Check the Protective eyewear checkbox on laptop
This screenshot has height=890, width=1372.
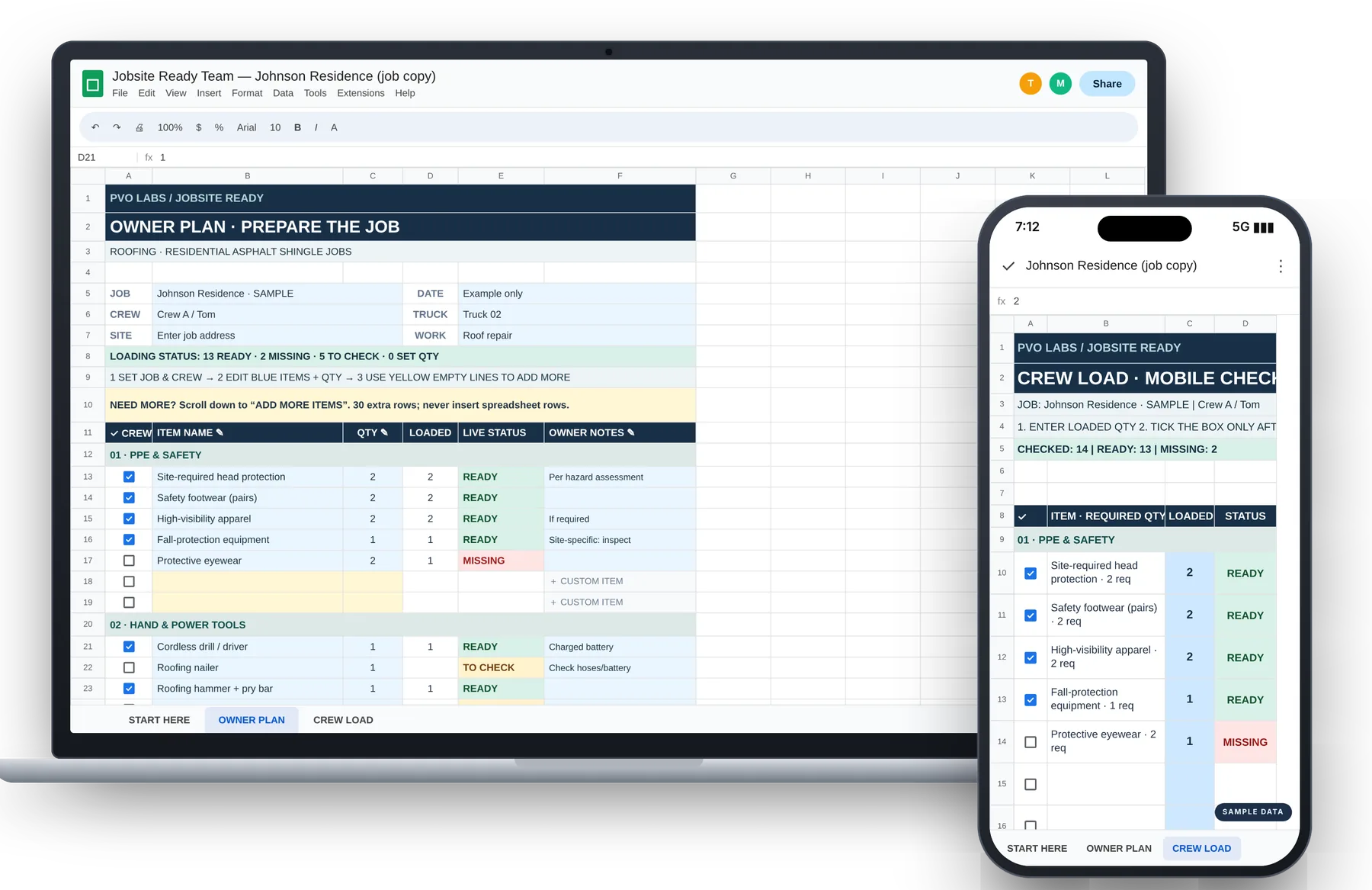(129, 561)
